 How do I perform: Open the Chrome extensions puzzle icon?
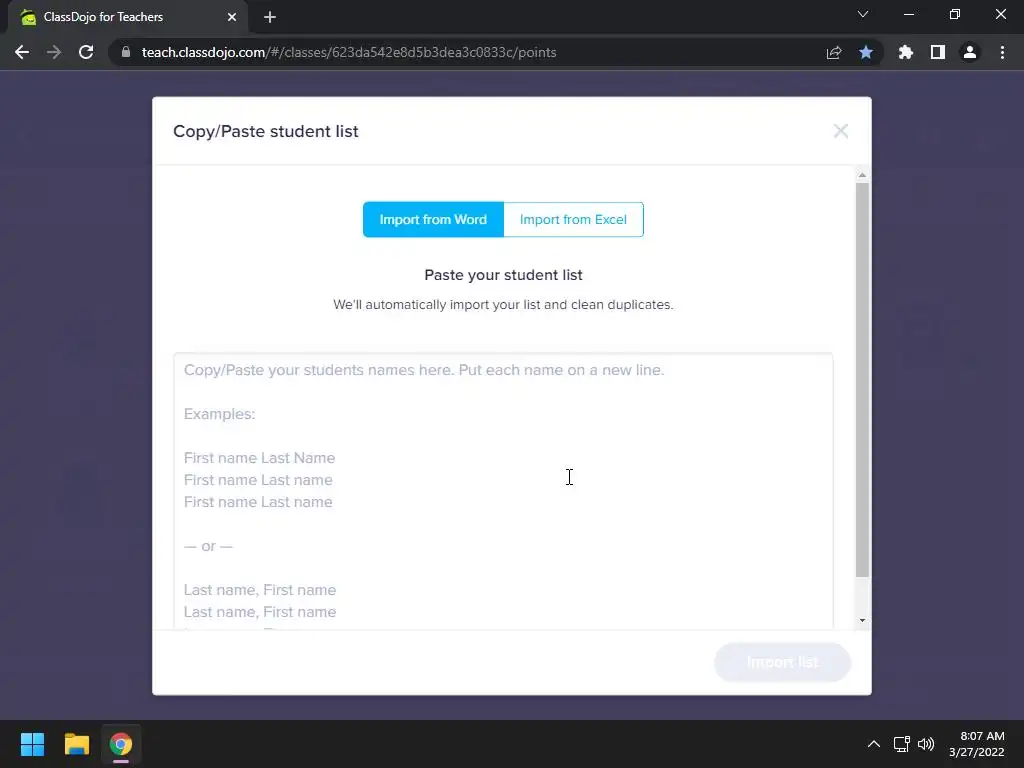click(x=906, y=52)
